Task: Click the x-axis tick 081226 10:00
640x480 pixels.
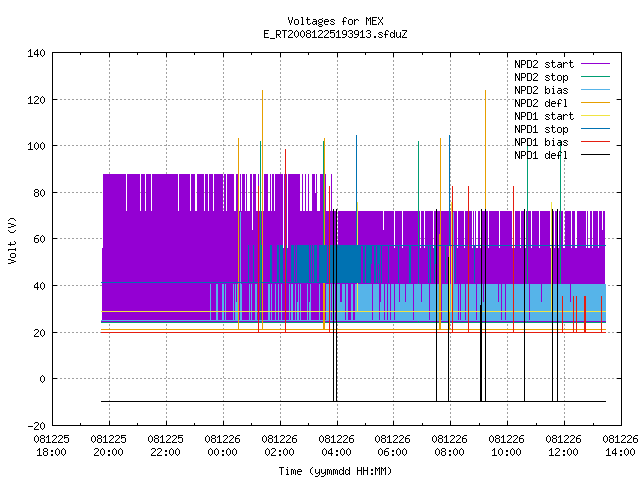Action: coord(506,446)
